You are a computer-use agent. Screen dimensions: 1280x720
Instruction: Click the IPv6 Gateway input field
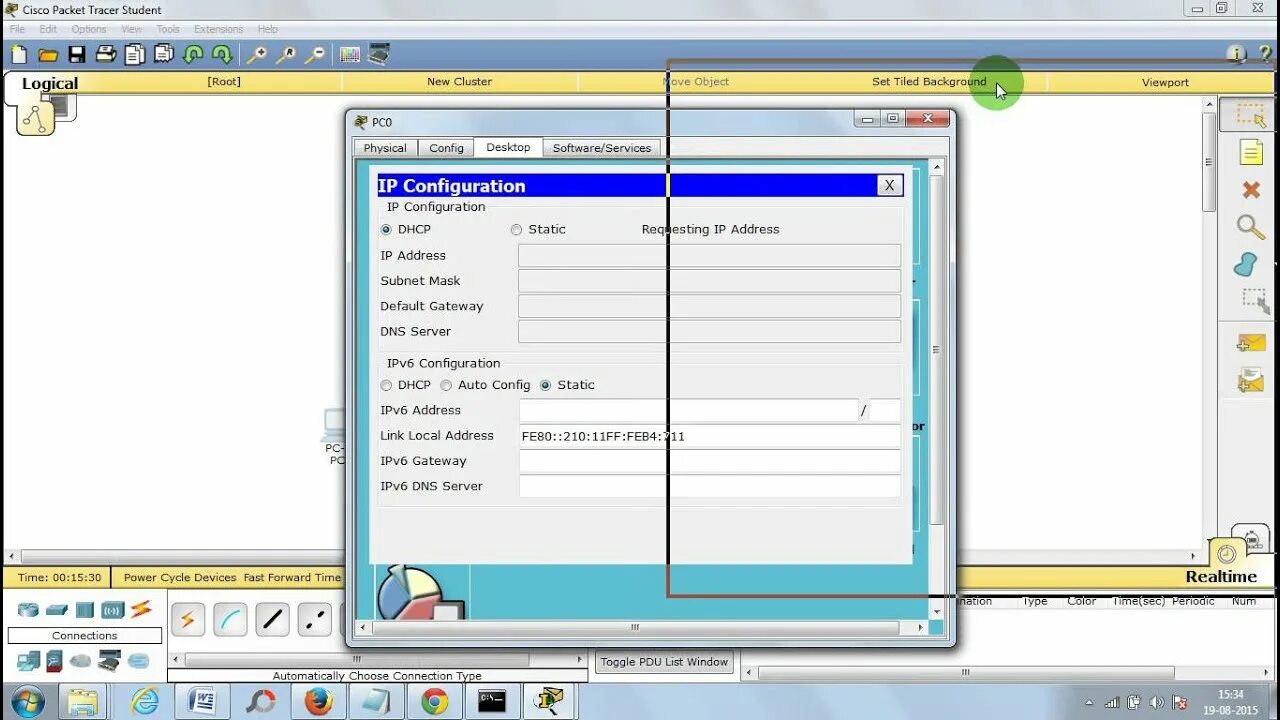point(710,461)
